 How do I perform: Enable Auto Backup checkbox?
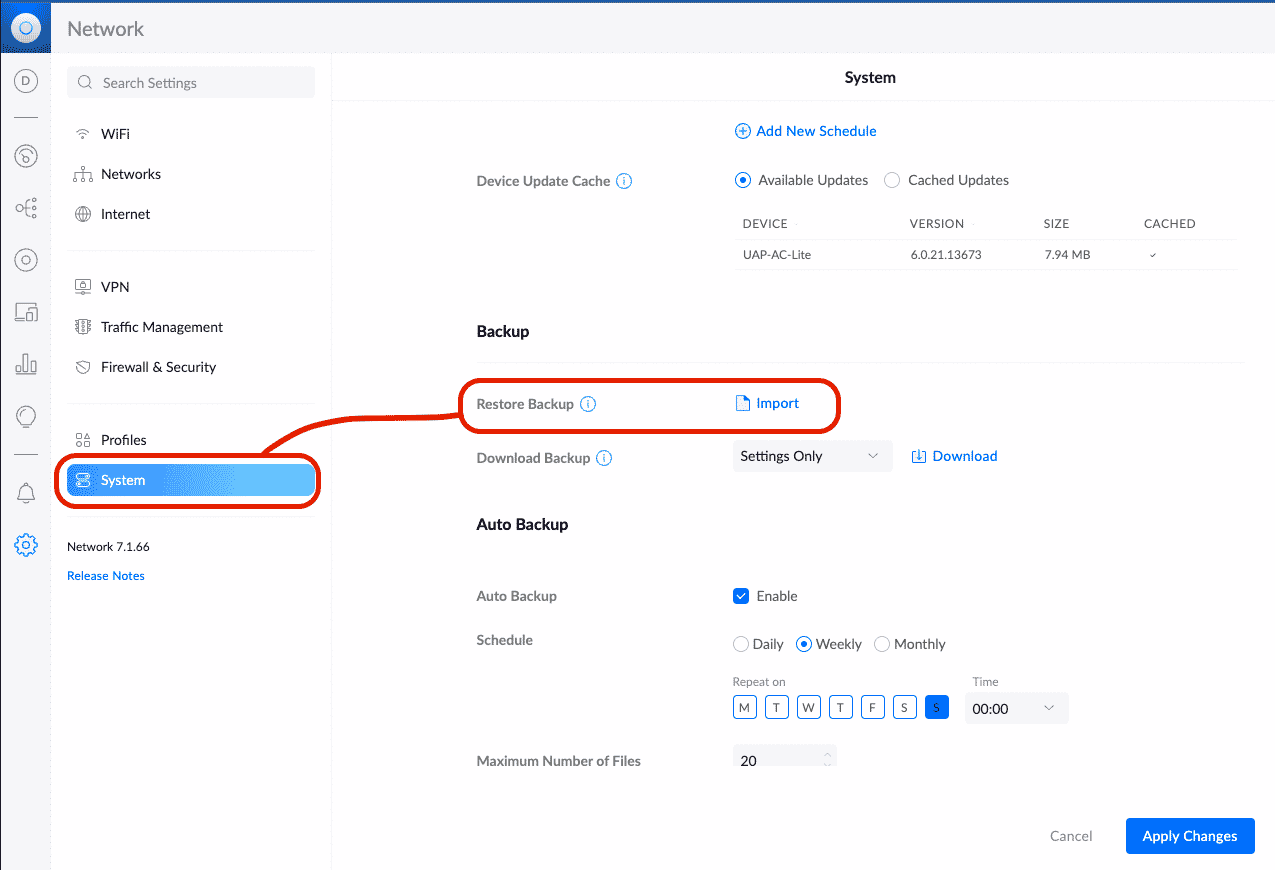tap(741, 595)
